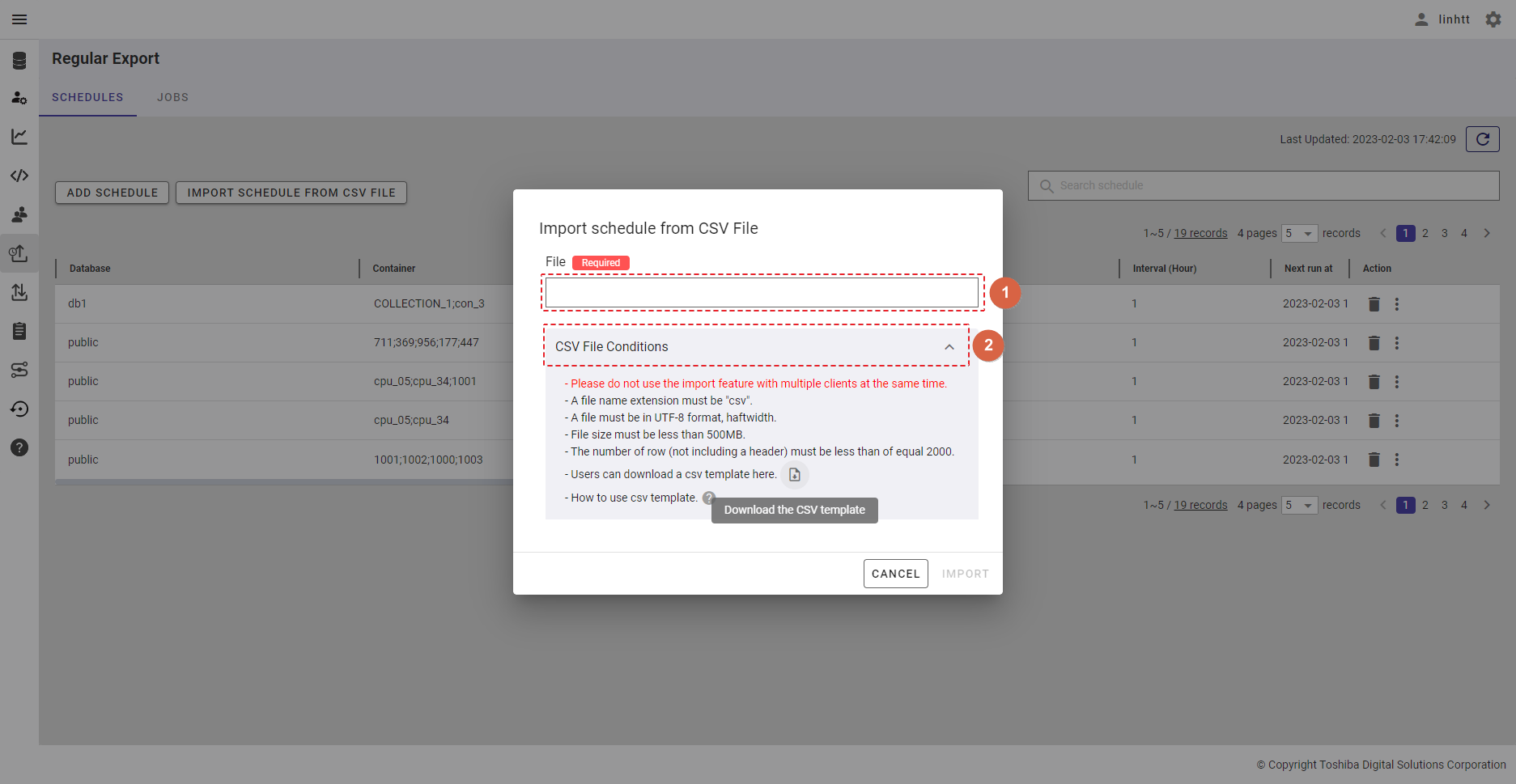
Task: Download the CSV template file icon
Action: click(795, 475)
